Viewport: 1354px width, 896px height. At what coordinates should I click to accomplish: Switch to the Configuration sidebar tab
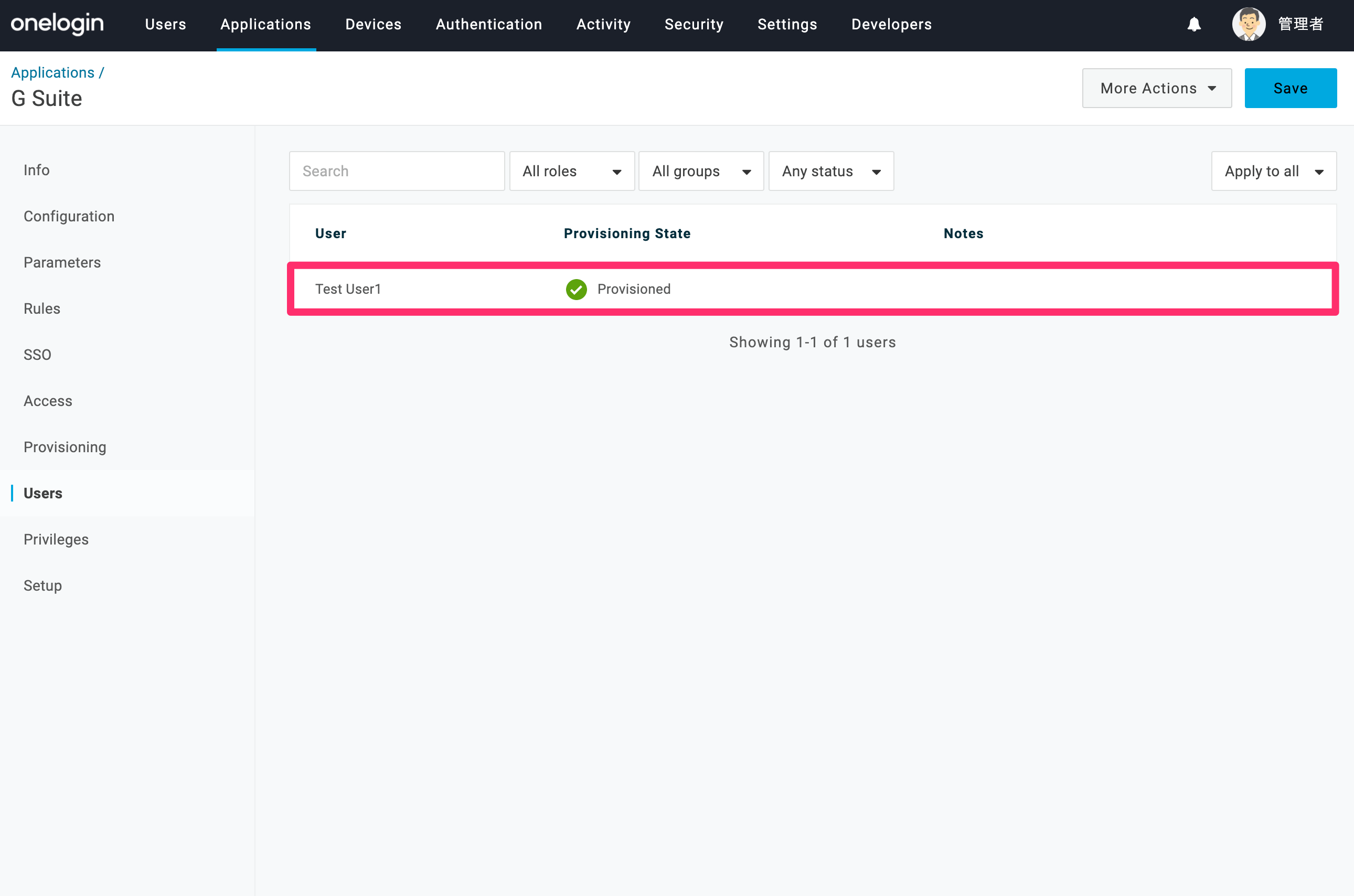(x=69, y=217)
